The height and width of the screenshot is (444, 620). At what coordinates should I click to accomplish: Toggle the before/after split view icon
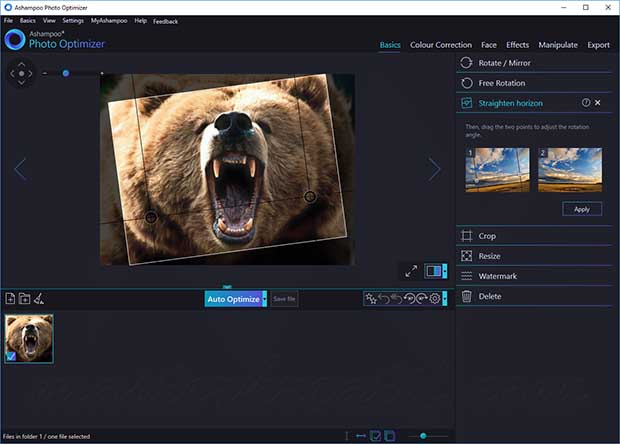click(x=433, y=271)
